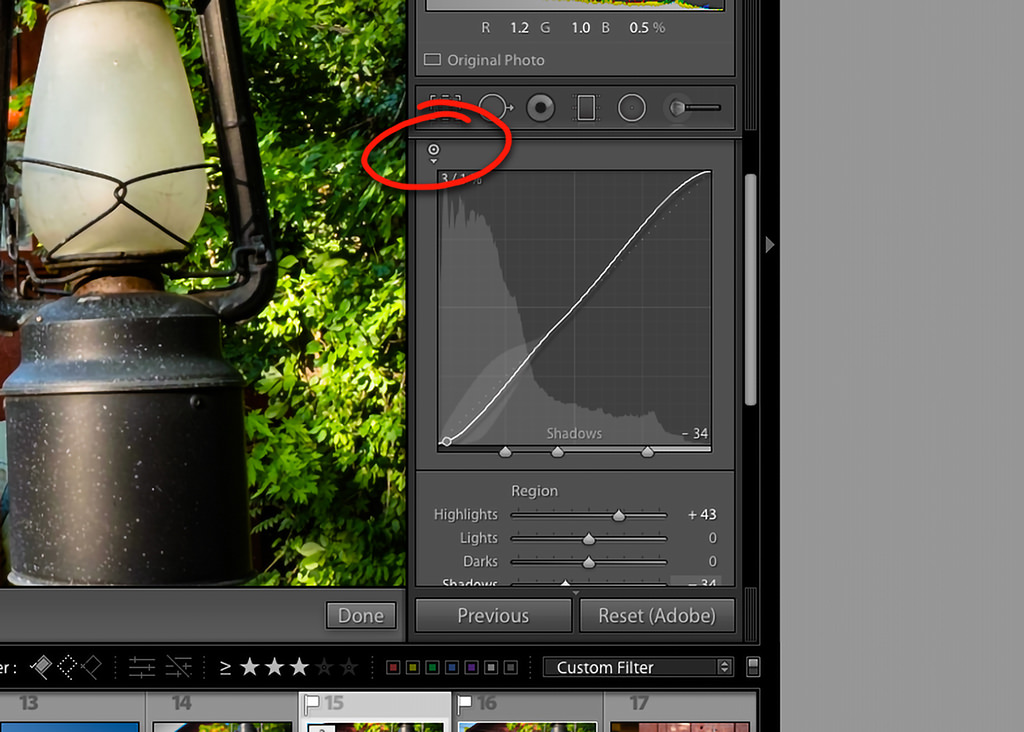Screen dimensions: 1024x732
Task: Click Reset (Adobe) button
Action: tap(657, 616)
